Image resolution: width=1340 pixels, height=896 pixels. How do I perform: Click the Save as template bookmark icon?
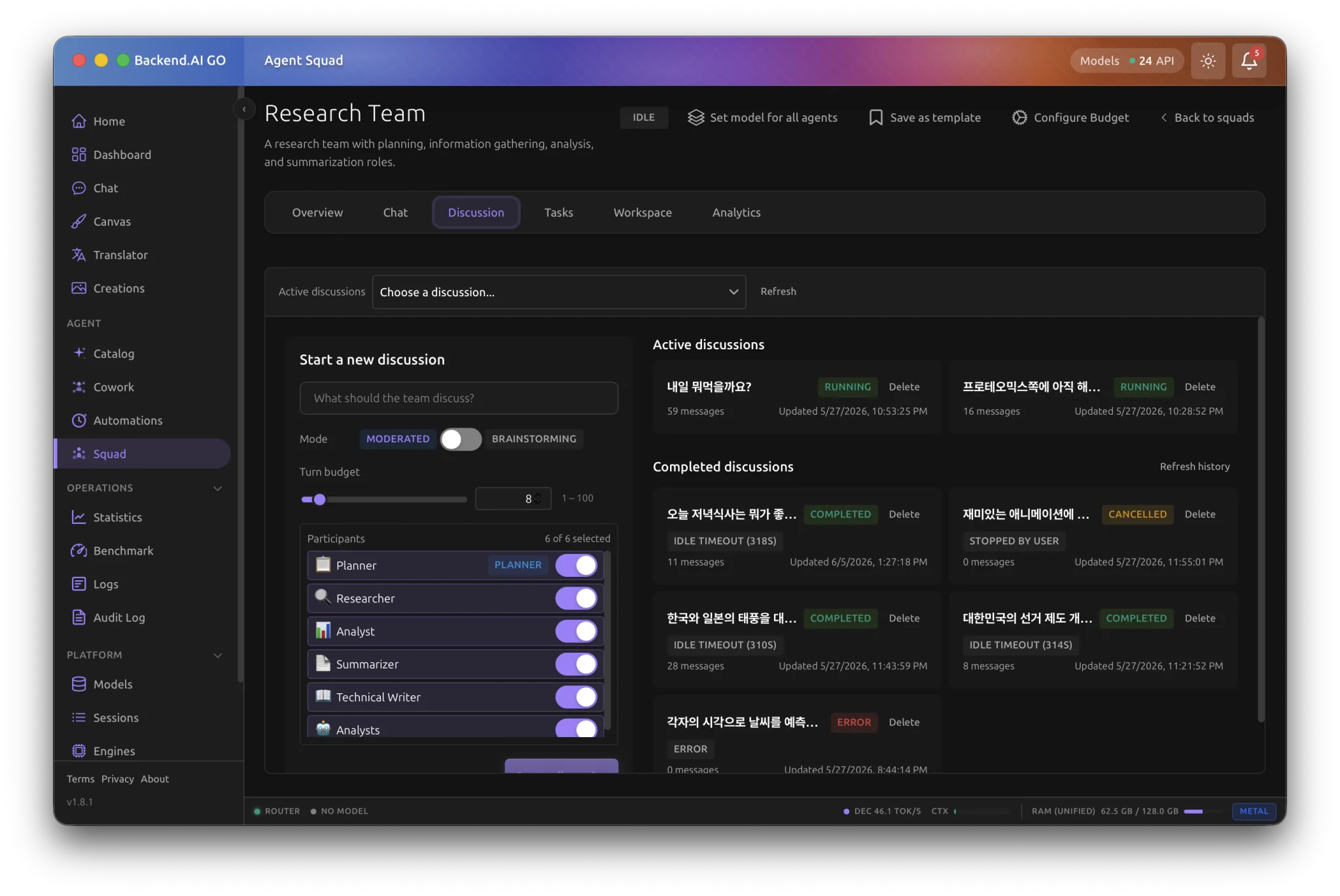point(875,118)
